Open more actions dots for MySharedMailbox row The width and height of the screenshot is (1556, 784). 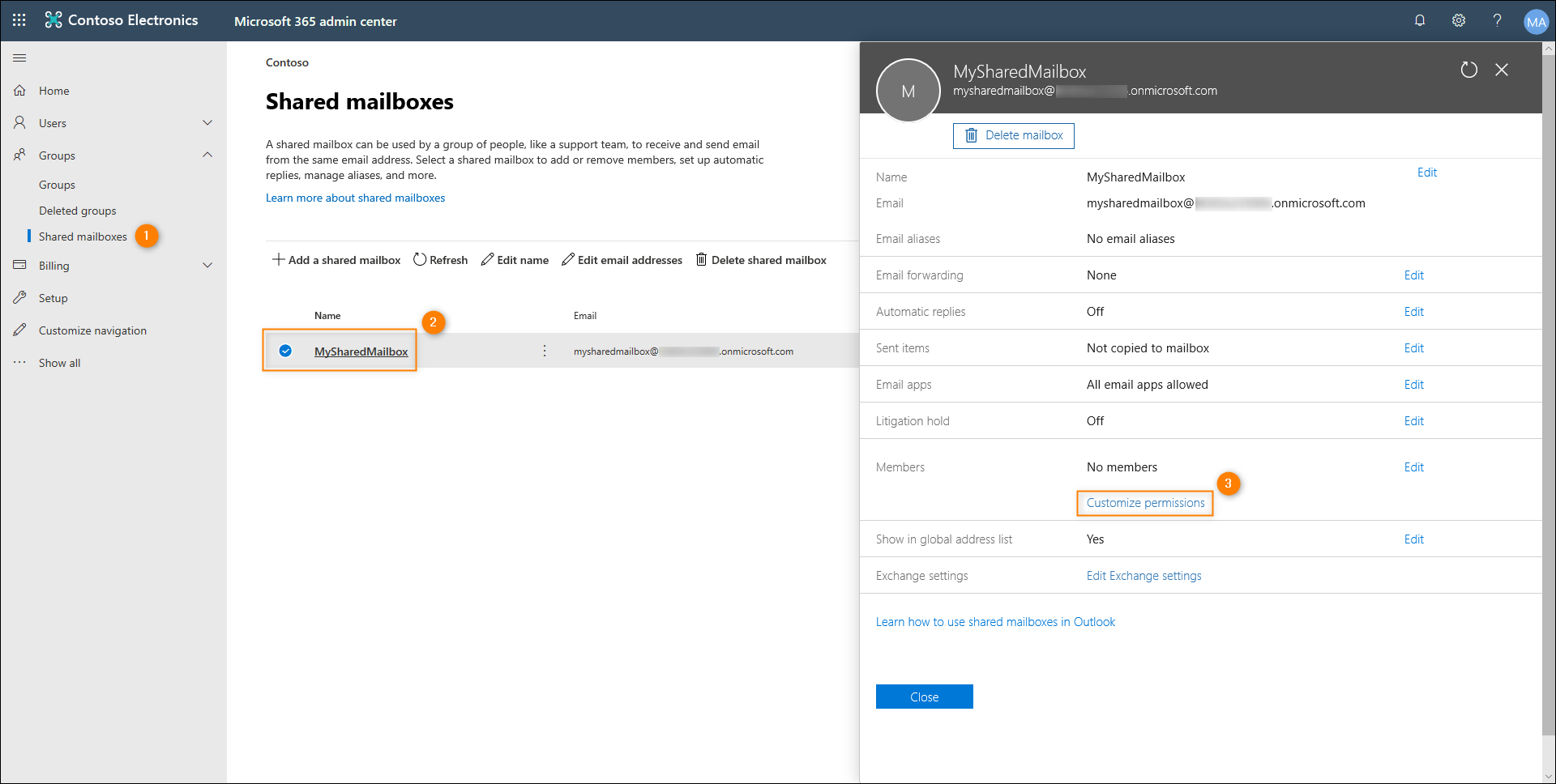544,351
